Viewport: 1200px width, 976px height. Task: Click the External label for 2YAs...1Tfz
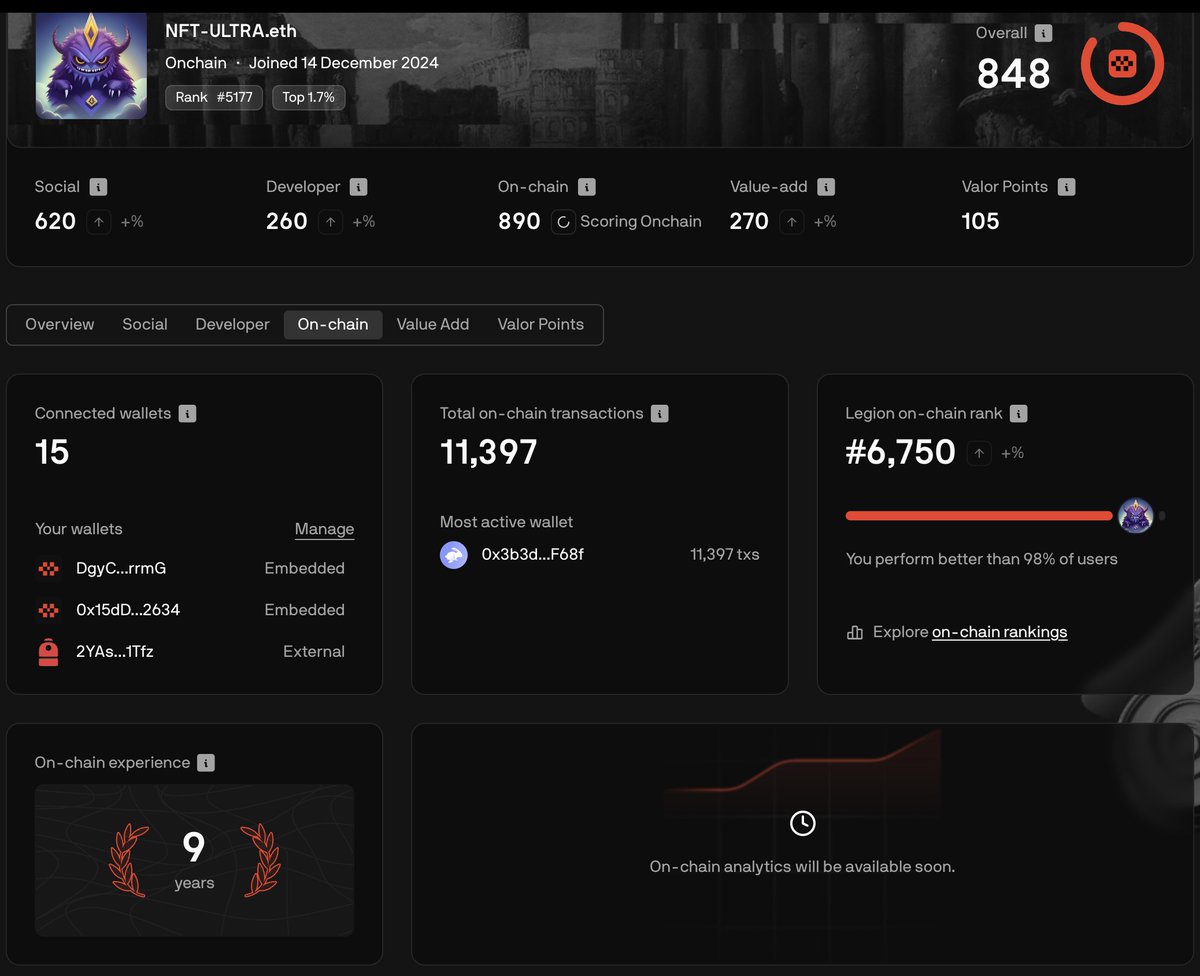coord(314,652)
